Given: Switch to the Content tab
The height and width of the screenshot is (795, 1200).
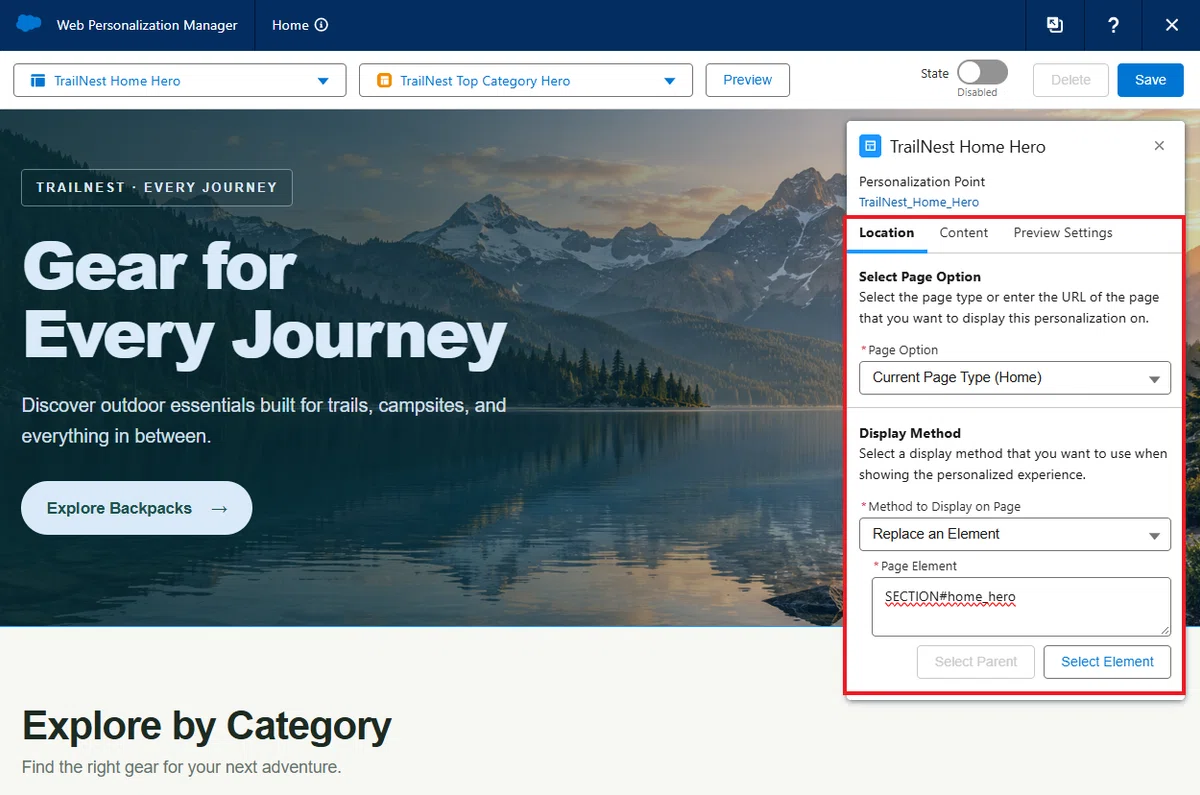Looking at the screenshot, I should [964, 233].
